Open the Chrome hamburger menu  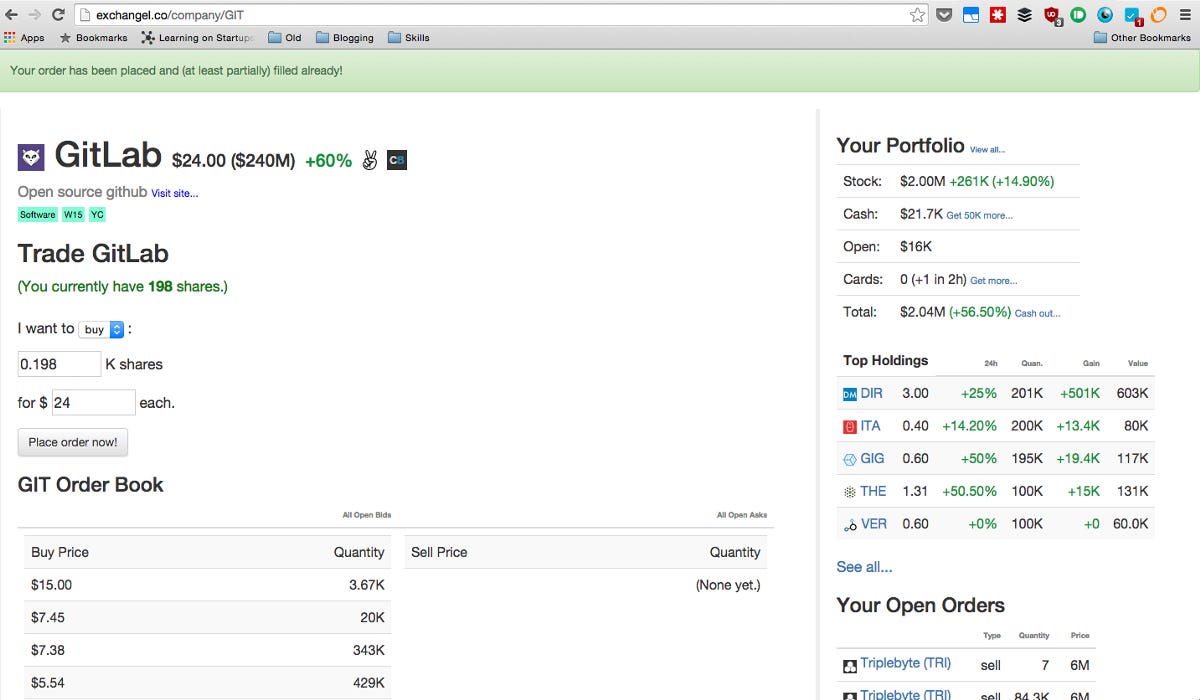point(1186,15)
